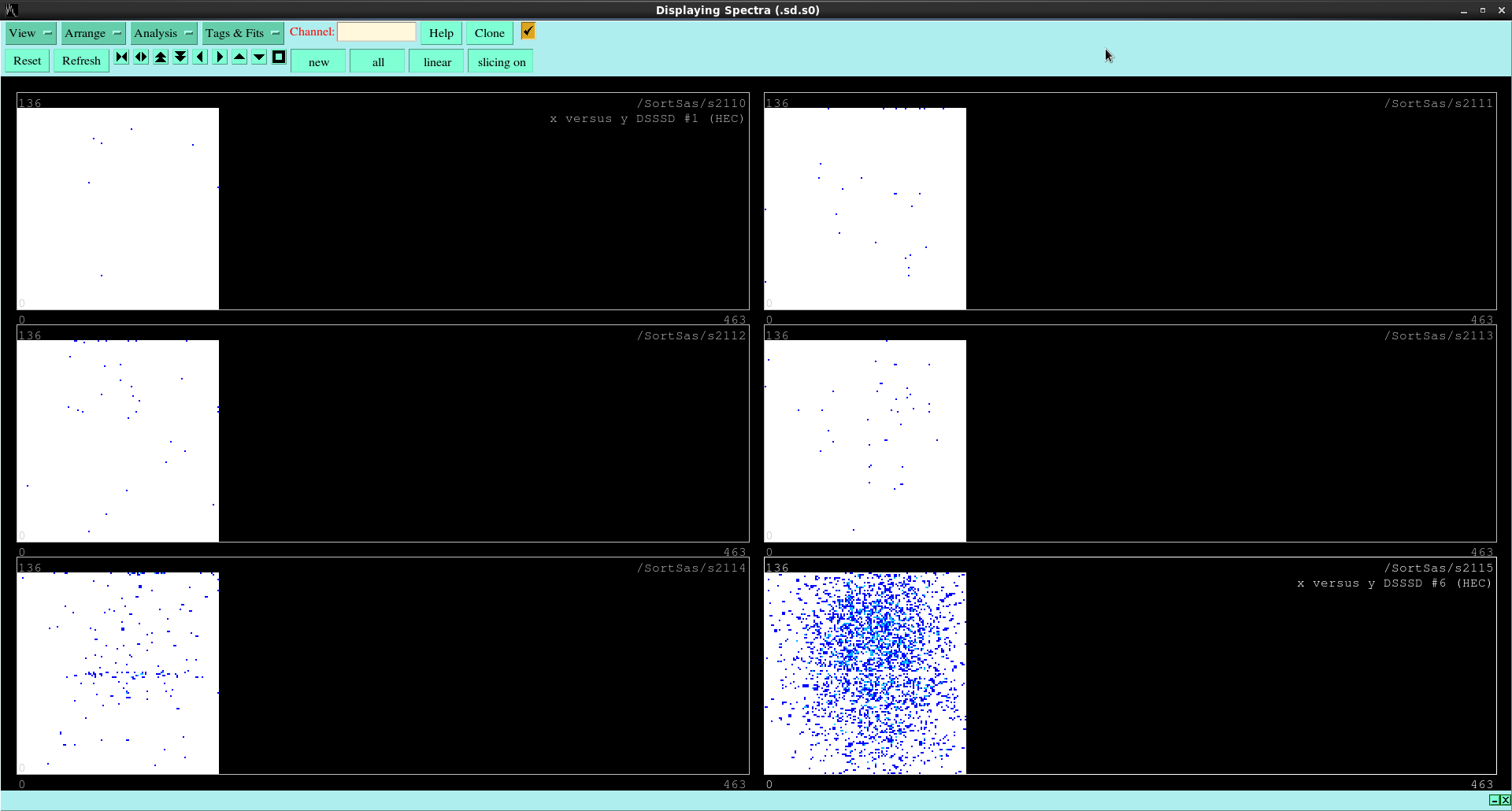Image resolution: width=1512 pixels, height=811 pixels.
Task: Click the single up-arrow icon
Action: pyautogui.click(x=239, y=57)
